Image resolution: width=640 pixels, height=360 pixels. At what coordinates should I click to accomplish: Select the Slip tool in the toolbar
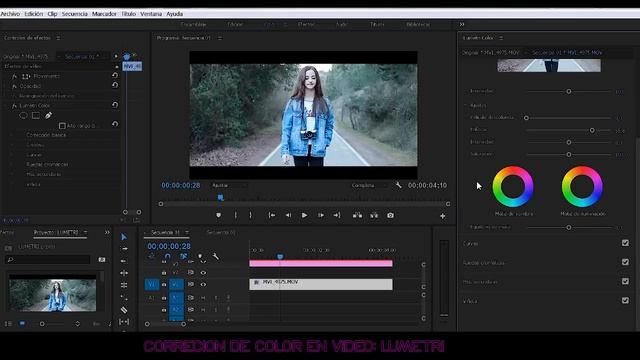pyautogui.click(x=124, y=322)
